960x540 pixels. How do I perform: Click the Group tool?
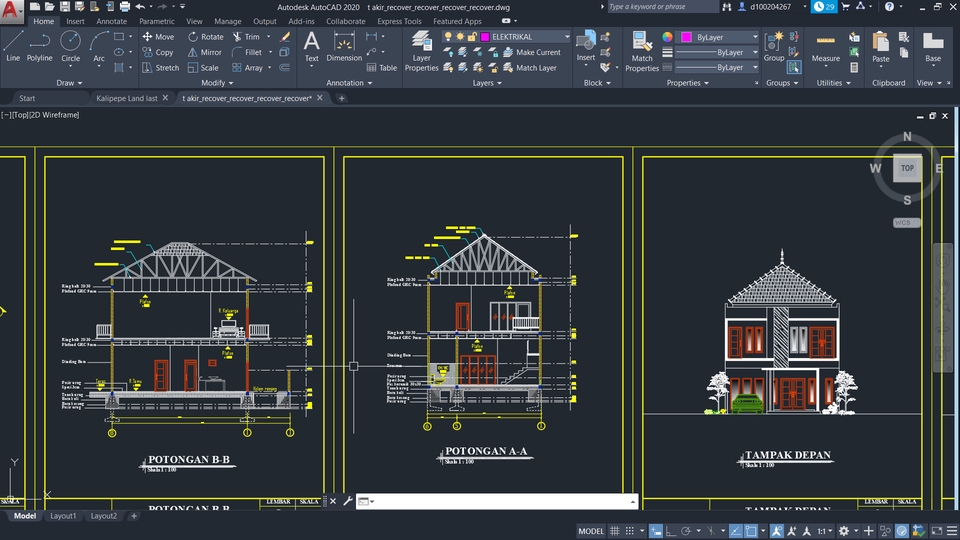click(774, 47)
